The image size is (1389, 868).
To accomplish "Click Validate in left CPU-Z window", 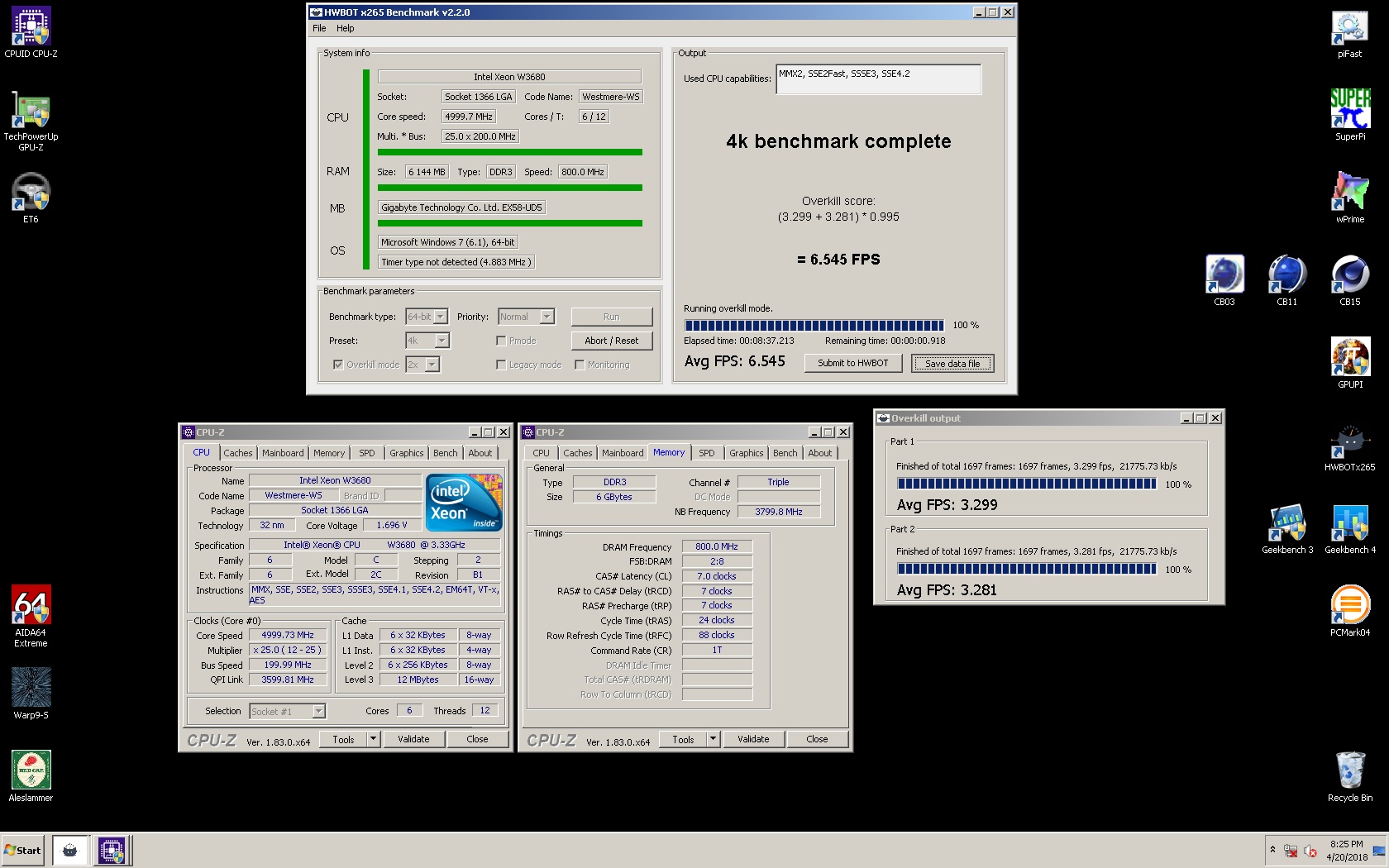I will (x=413, y=739).
